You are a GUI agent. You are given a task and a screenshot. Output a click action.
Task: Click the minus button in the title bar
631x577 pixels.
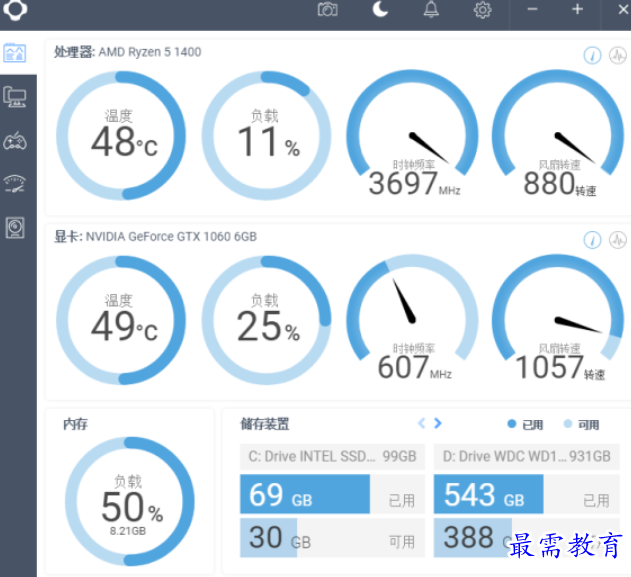532,9
